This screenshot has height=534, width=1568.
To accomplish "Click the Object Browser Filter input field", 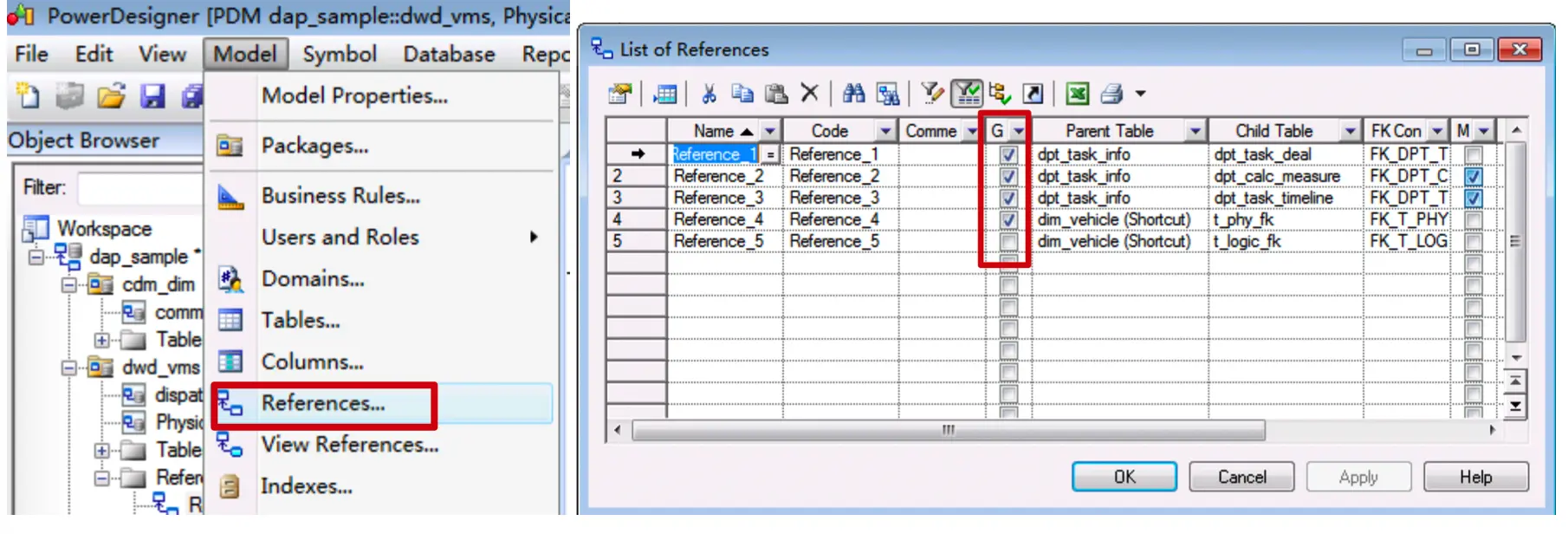I will click(x=140, y=187).
